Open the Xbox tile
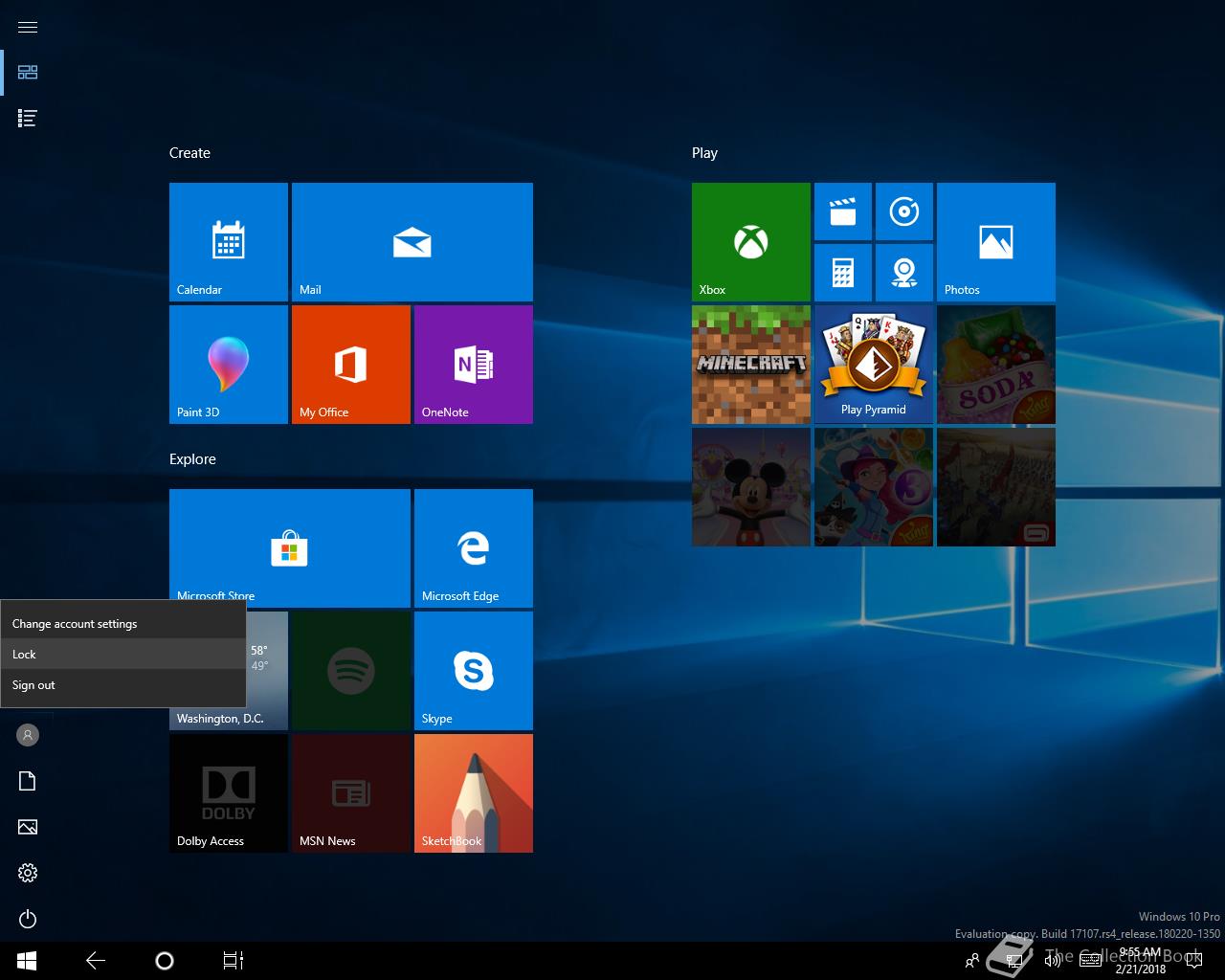The image size is (1225, 980). pyautogui.click(x=751, y=242)
